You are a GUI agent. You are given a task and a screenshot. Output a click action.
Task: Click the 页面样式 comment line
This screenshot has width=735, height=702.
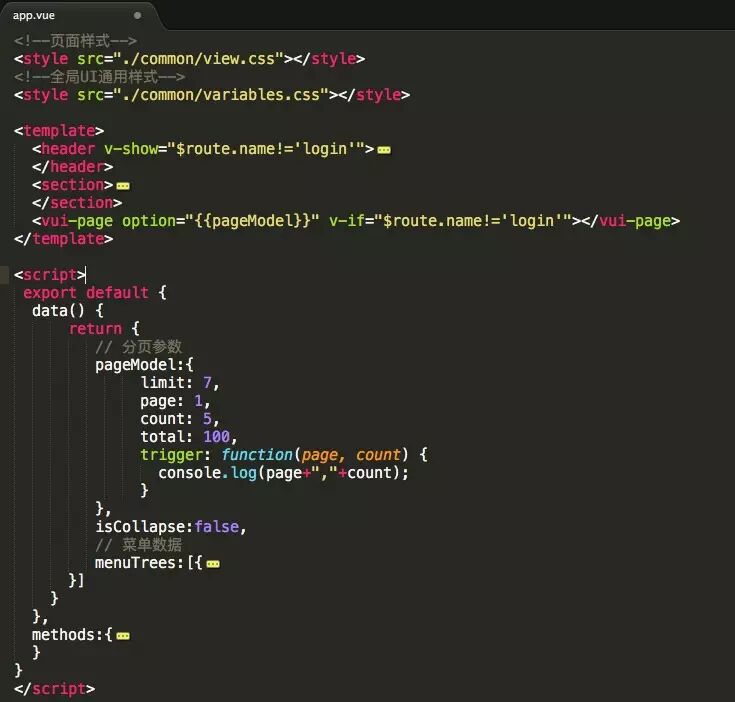tap(75, 41)
